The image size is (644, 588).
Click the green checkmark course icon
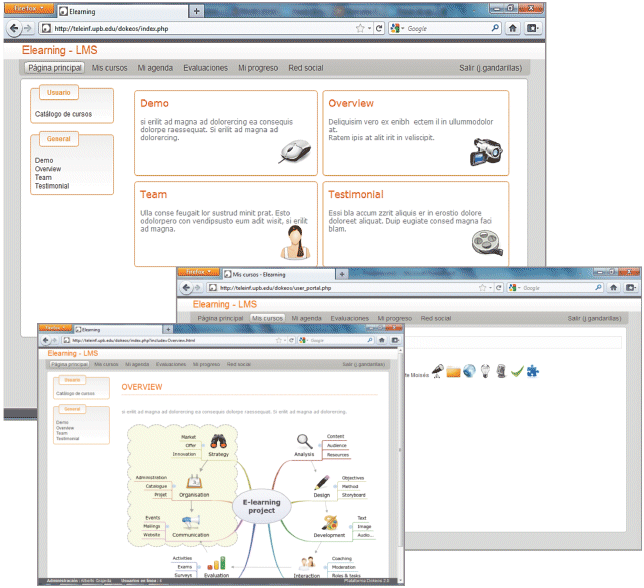coord(516,372)
